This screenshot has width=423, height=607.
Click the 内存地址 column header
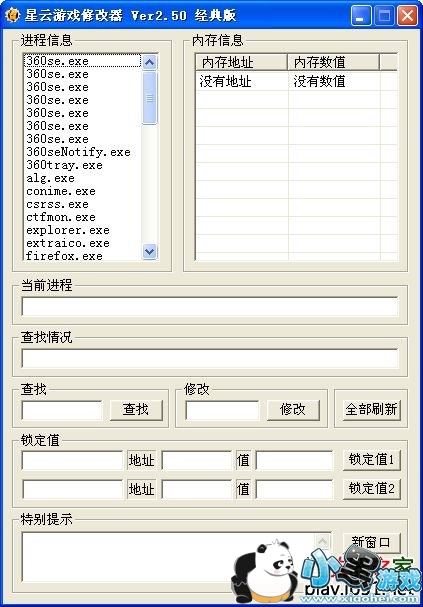(241, 62)
